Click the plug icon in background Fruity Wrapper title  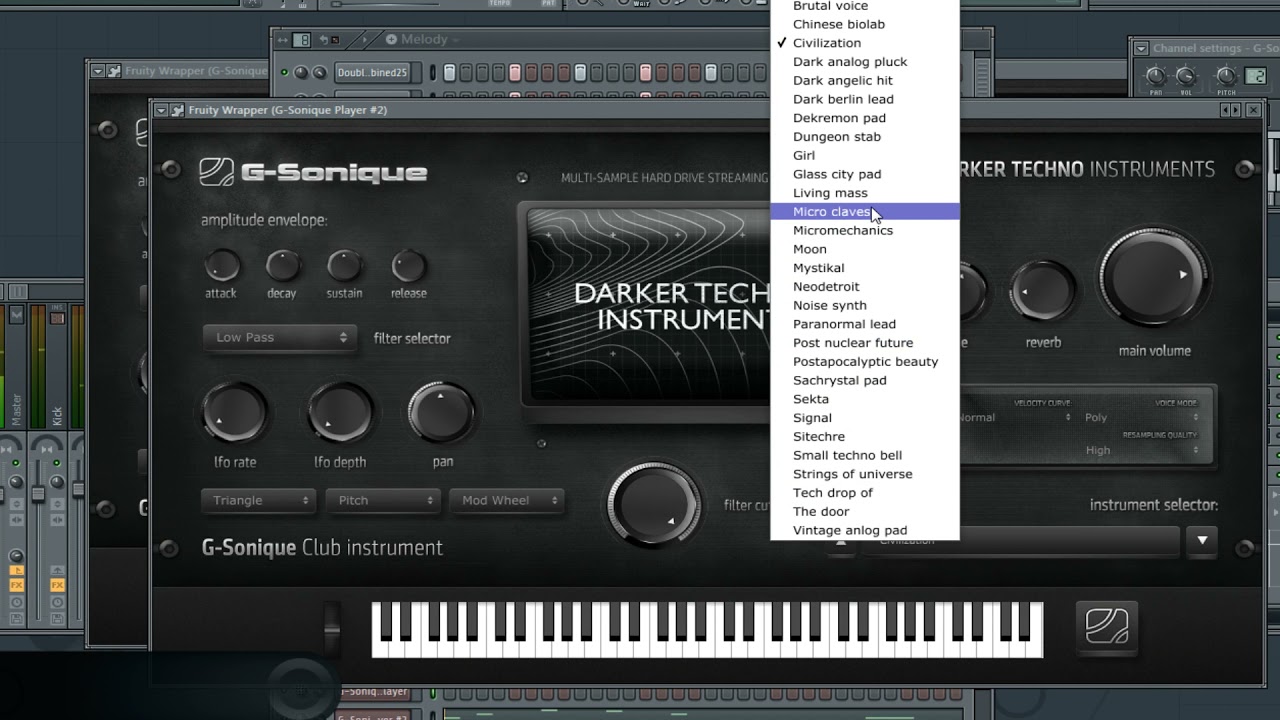coord(114,71)
